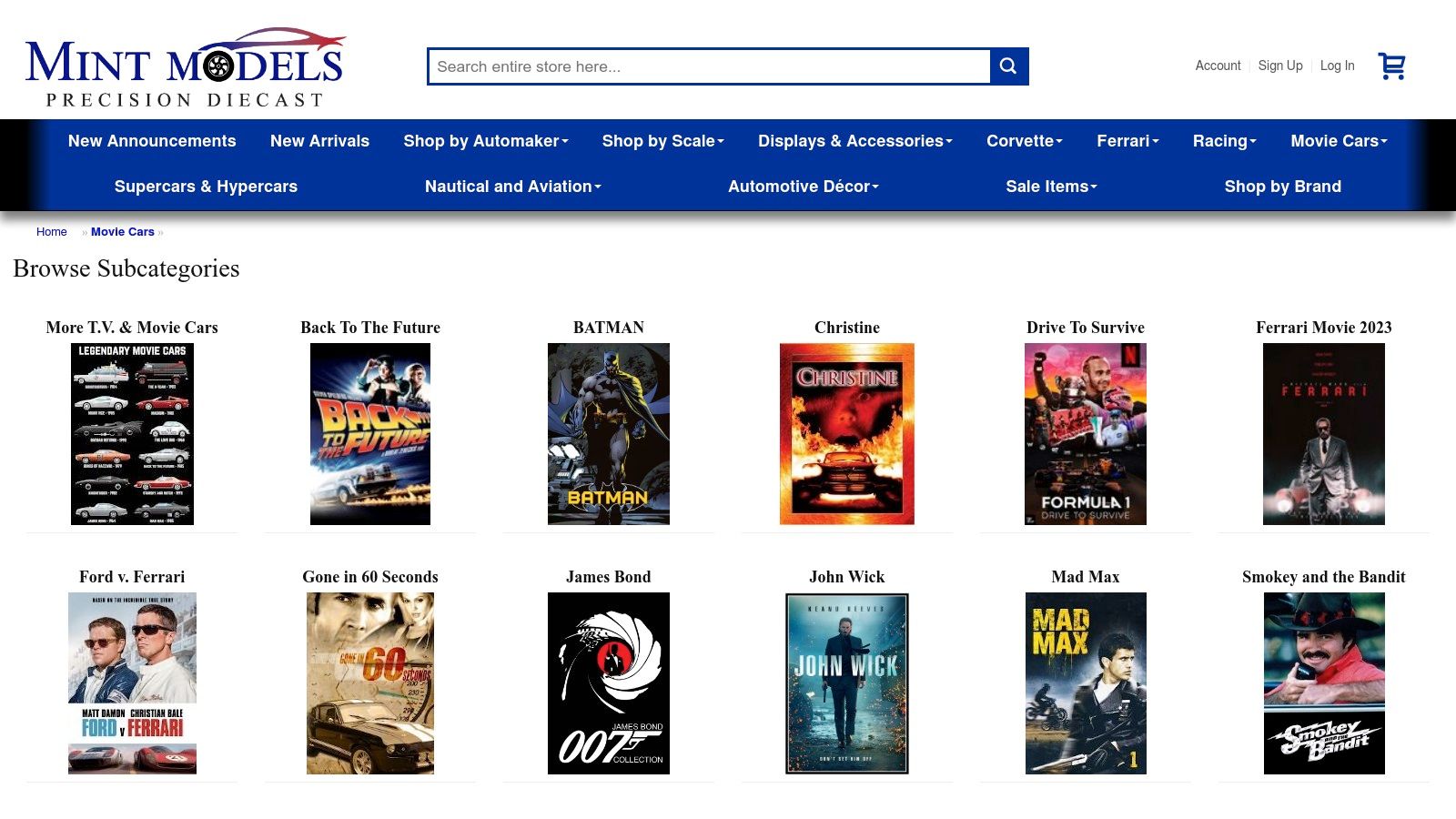Click the 'Christine' category title
Image resolution: width=1456 pixels, height=819 pixels.
point(847,328)
